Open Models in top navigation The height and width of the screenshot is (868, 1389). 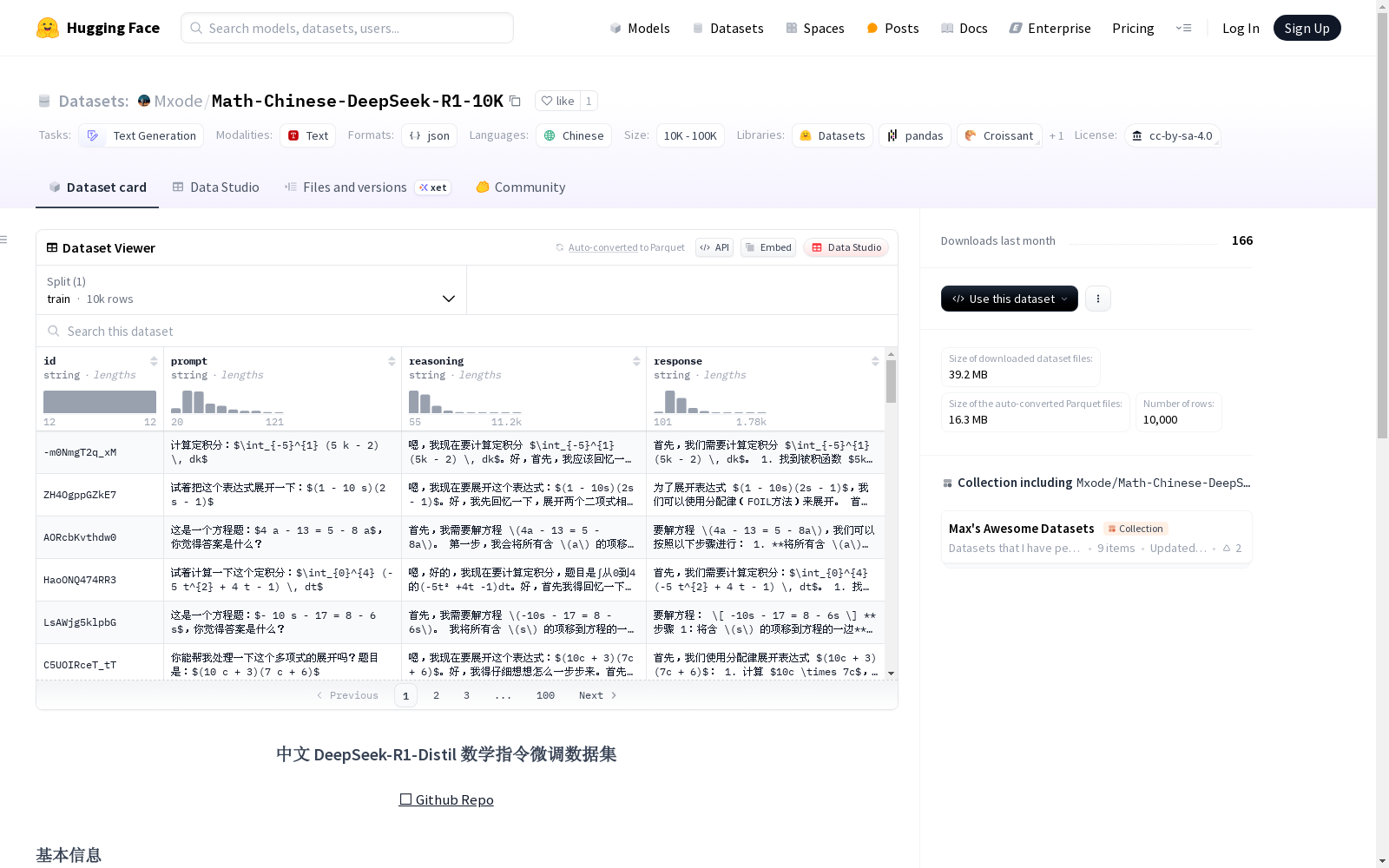click(640, 28)
